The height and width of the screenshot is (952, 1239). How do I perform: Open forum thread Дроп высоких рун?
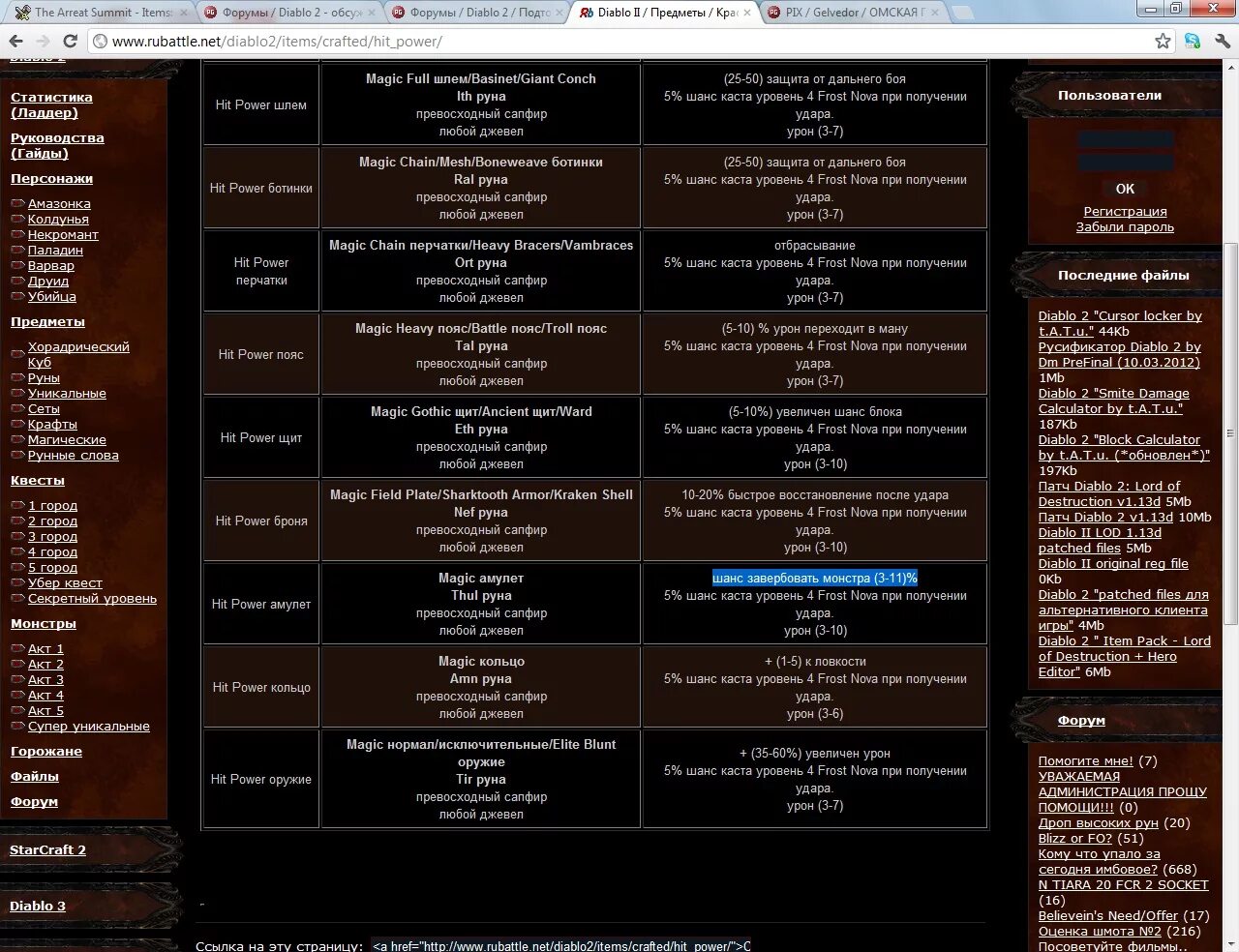[1099, 823]
